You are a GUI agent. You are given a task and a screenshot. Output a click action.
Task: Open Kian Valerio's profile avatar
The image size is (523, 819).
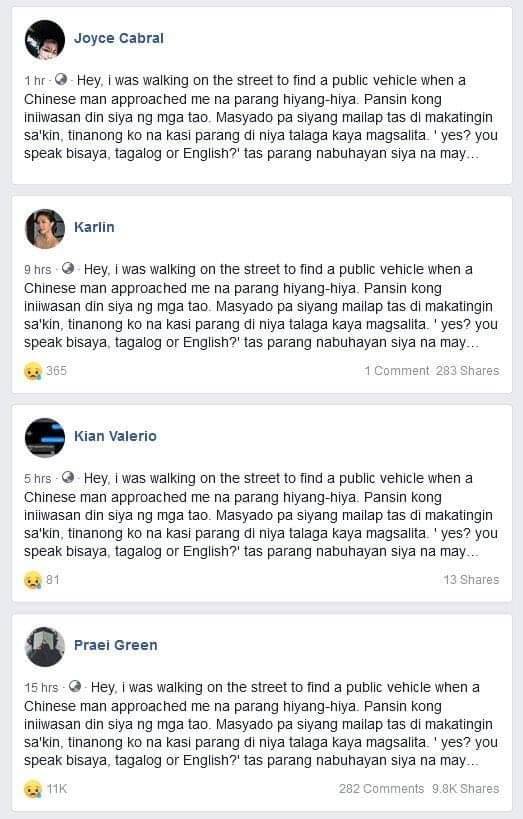pyautogui.click(x=45, y=438)
